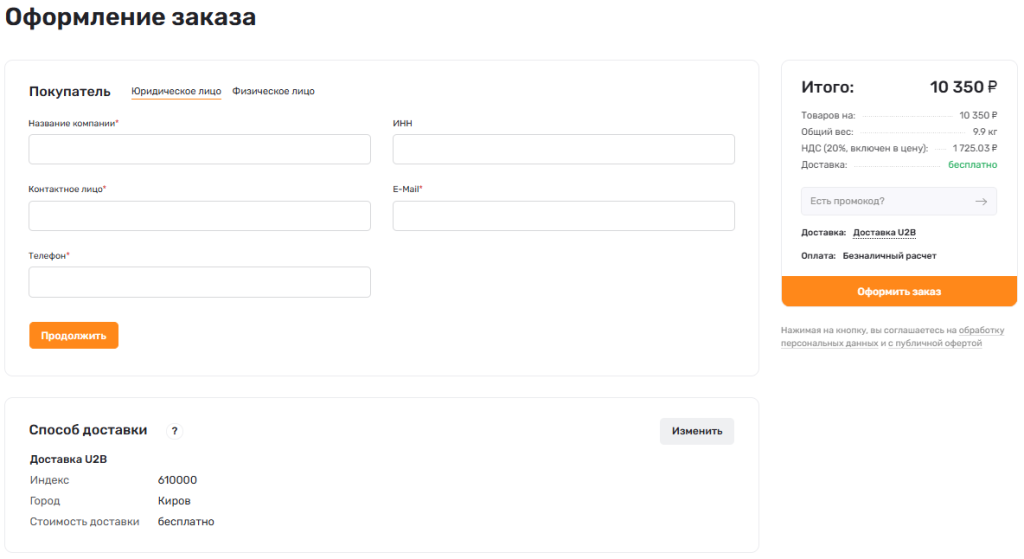Click the index value 610000

pyautogui.click(x=177, y=480)
